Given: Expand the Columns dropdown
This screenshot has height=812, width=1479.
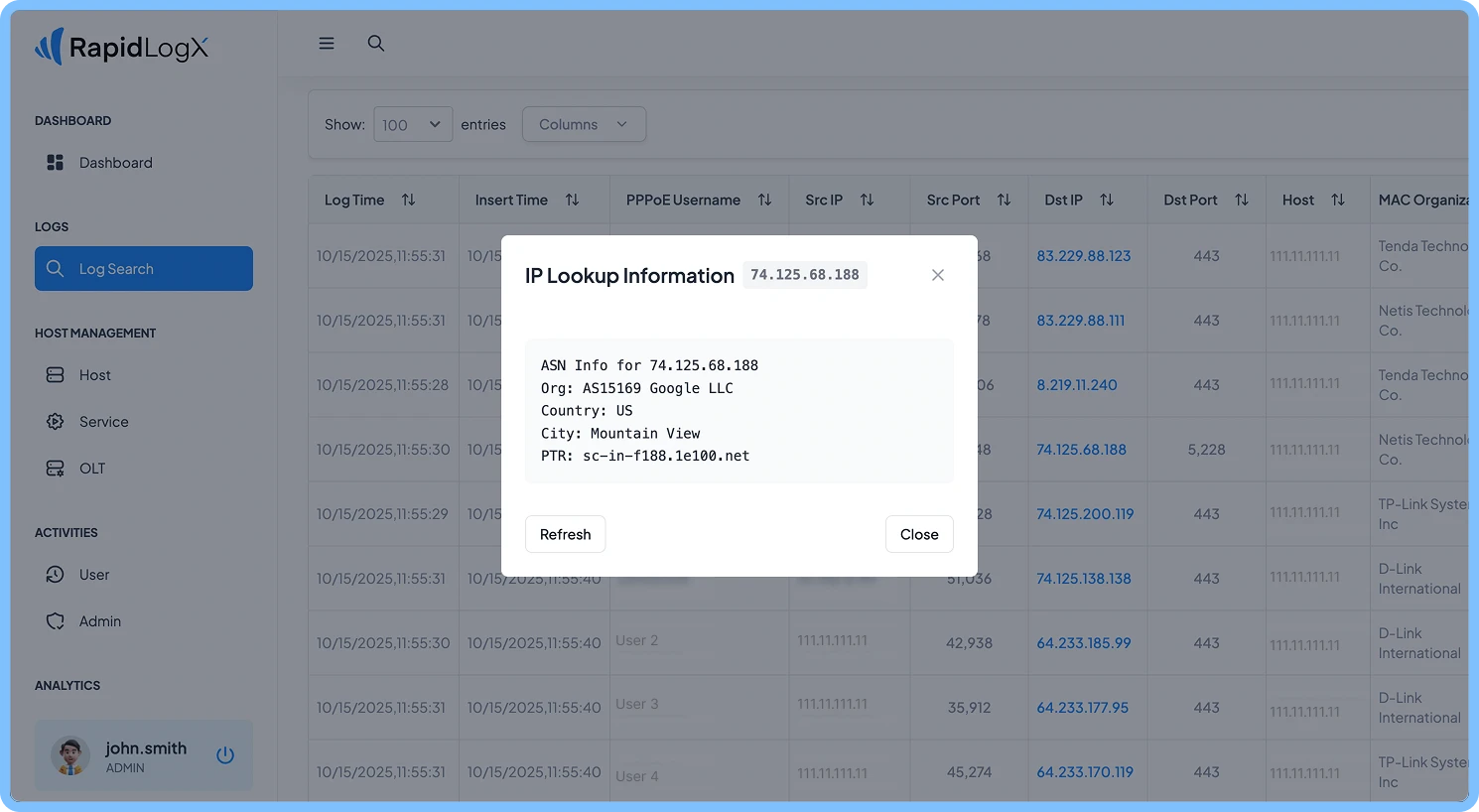Looking at the screenshot, I should pos(584,124).
